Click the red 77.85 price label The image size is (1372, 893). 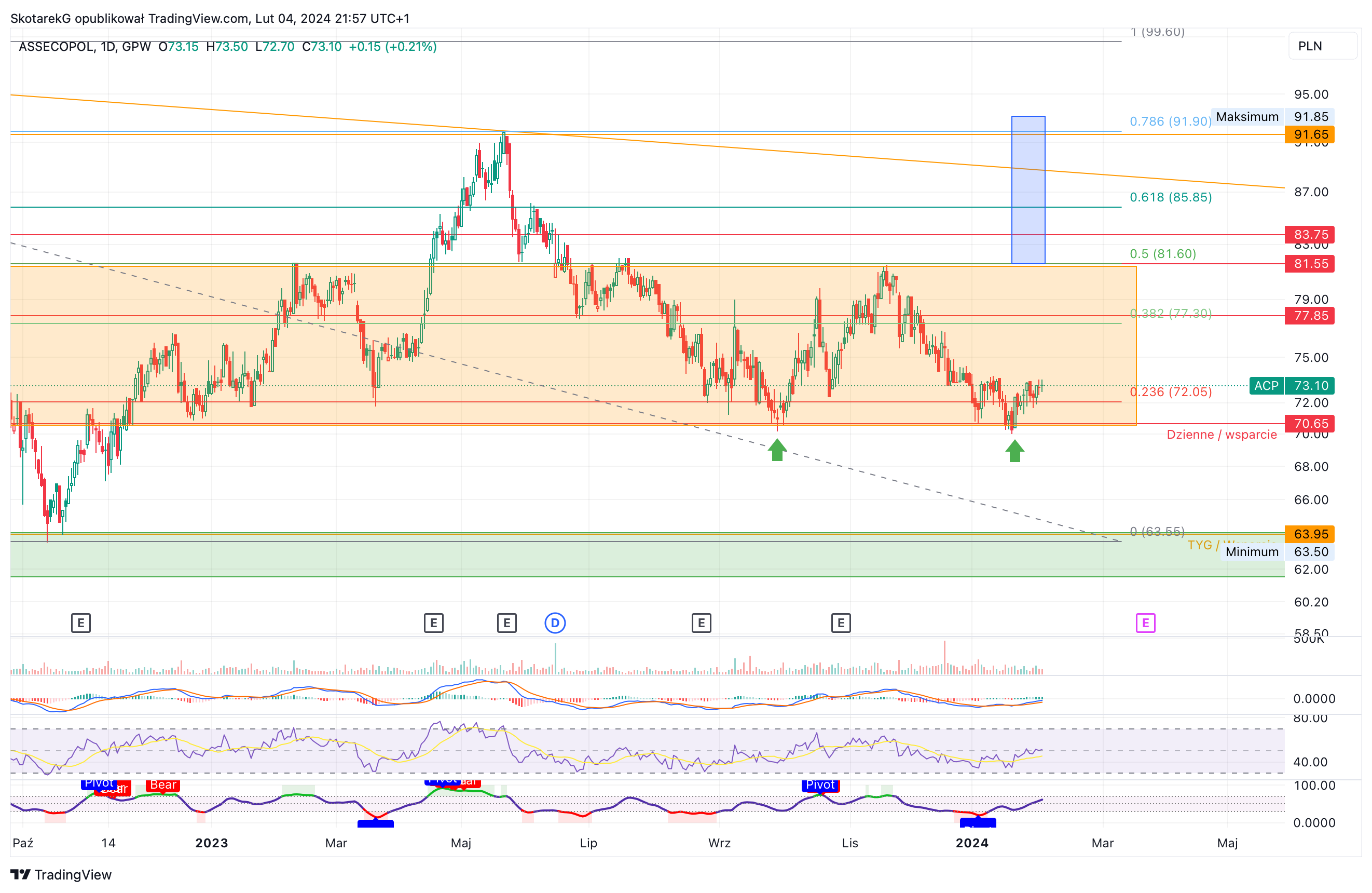coord(1309,316)
